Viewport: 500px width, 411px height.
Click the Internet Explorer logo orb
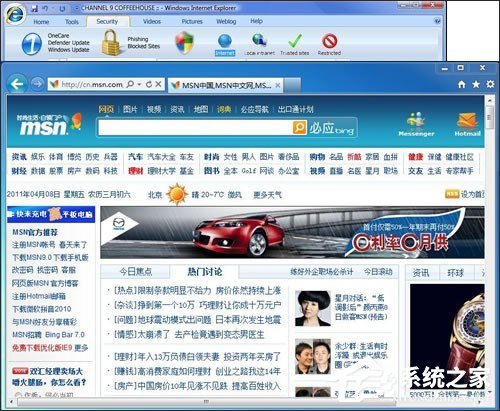coord(15,14)
